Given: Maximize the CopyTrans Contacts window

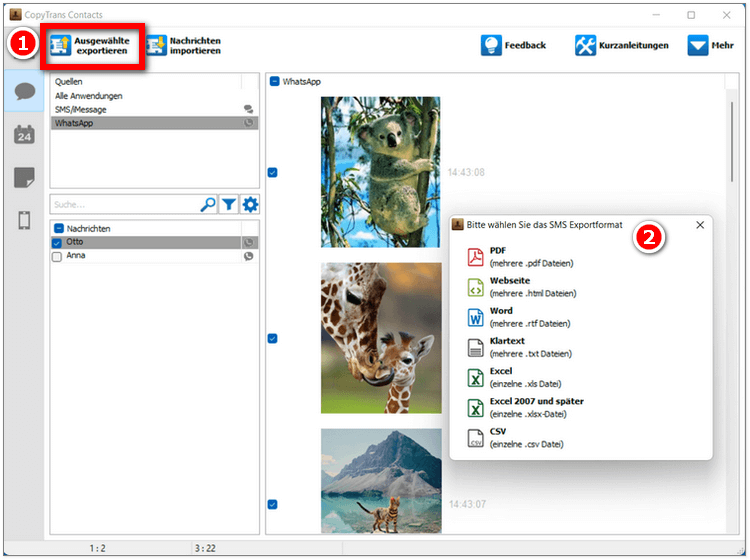Looking at the screenshot, I should pos(691,15).
